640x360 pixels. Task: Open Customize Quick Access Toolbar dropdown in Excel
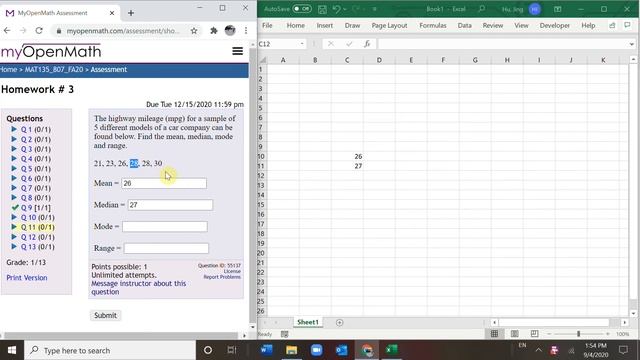pyautogui.click(x=375, y=9)
